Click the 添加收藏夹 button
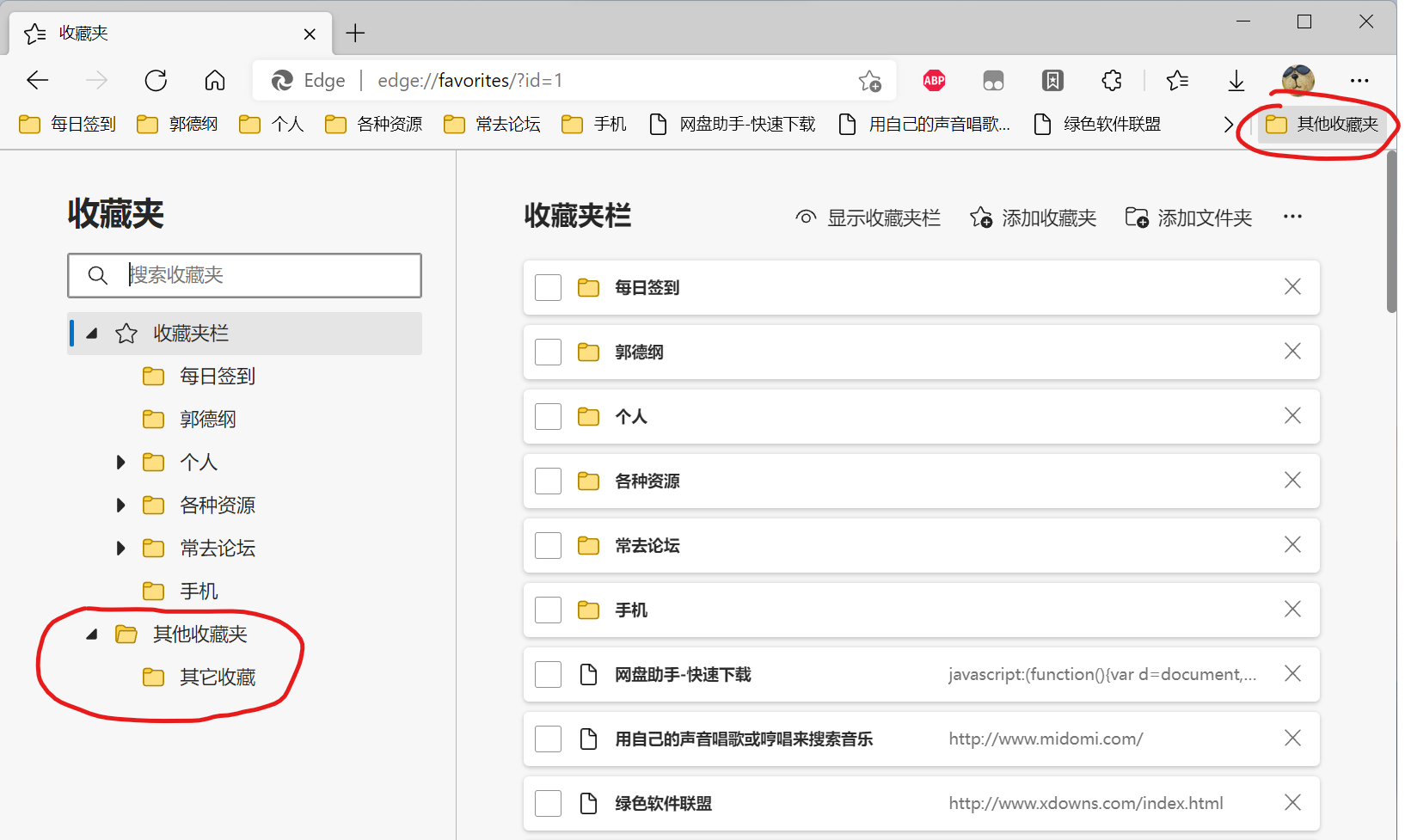1405x840 pixels. pos(1033,218)
